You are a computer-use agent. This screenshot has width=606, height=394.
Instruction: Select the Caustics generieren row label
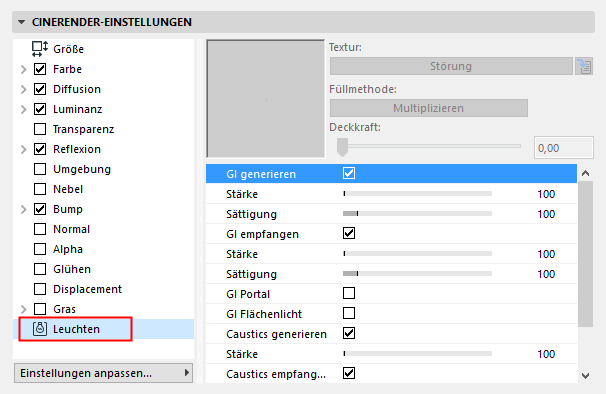(x=276, y=334)
